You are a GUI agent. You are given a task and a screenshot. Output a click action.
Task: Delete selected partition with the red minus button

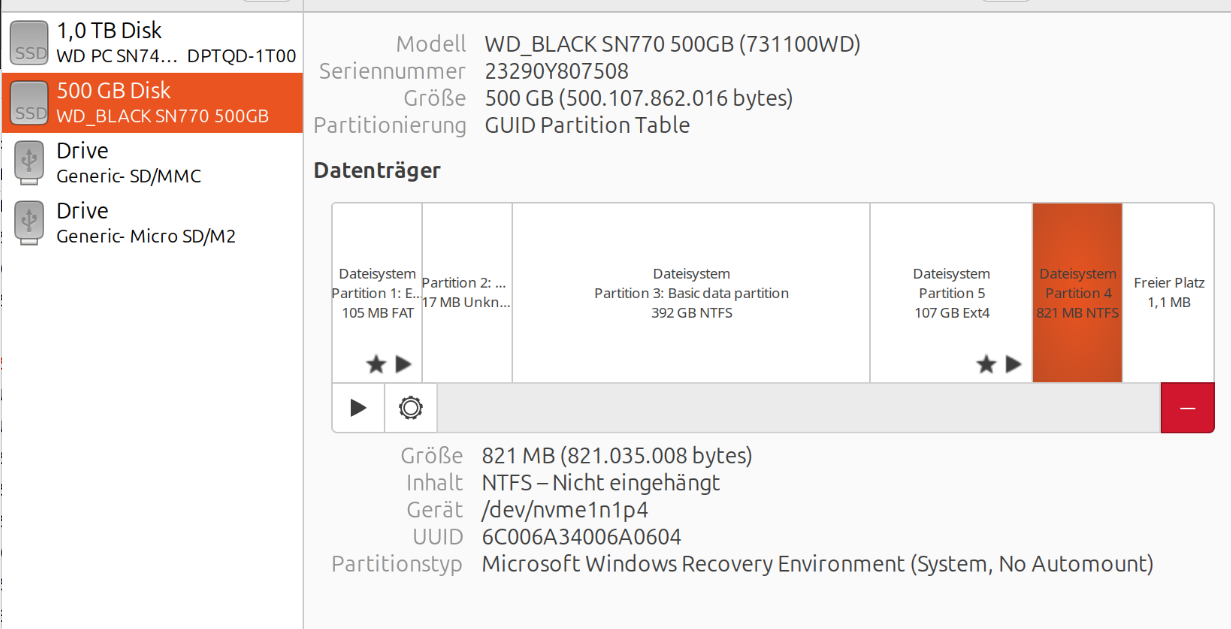pos(1187,408)
